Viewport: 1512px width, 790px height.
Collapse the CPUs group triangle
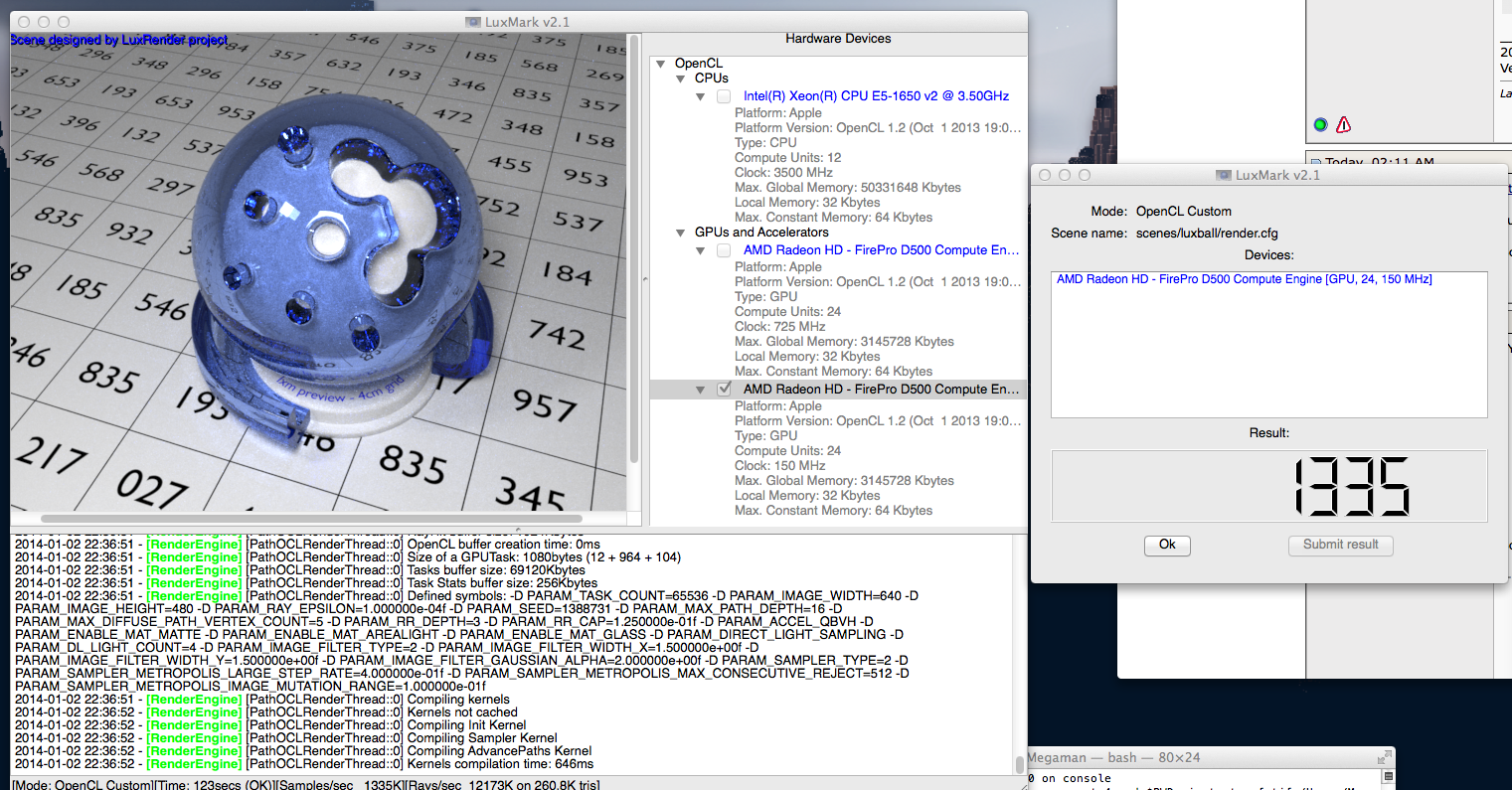click(x=681, y=79)
